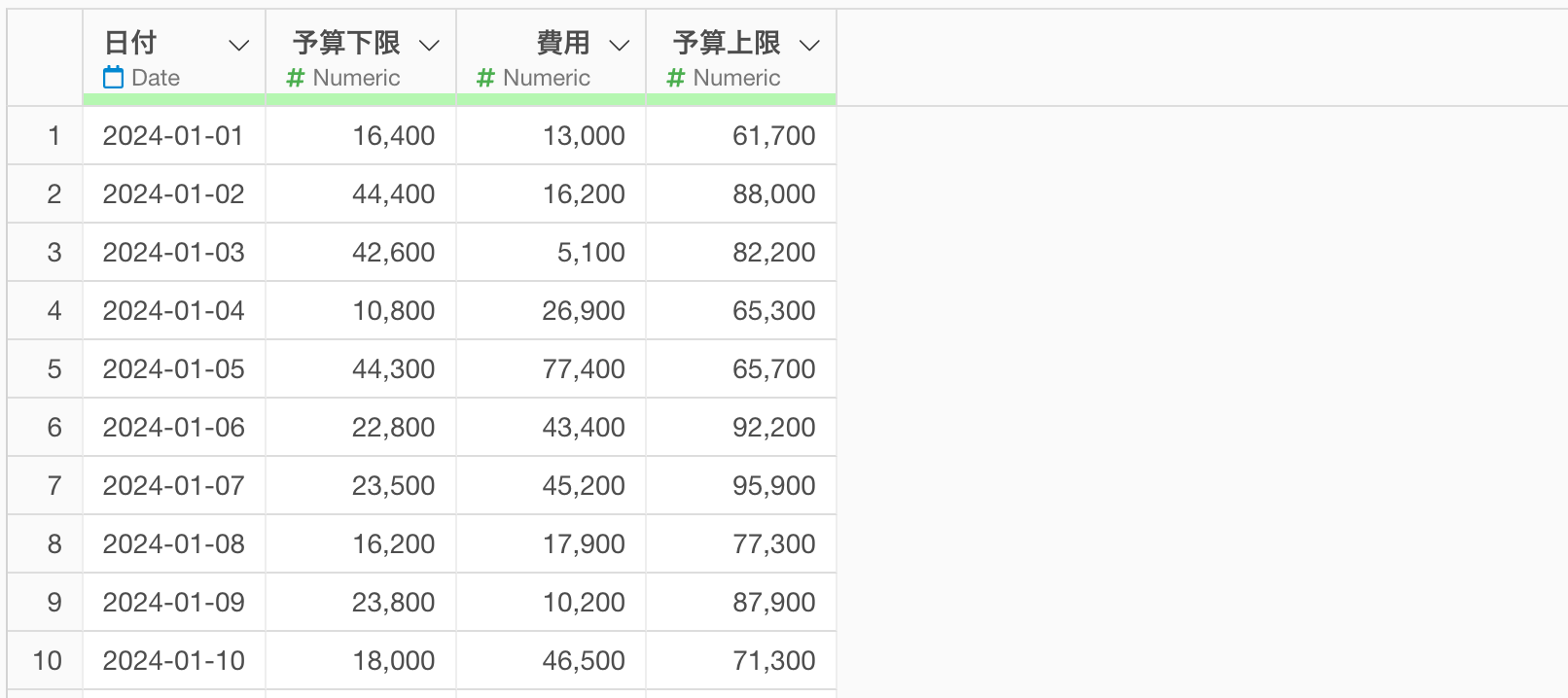The height and width of the screenshot is (698, 1568).
Task: Click the hash icon under 予算上限
Action: (x=676, y=78)
